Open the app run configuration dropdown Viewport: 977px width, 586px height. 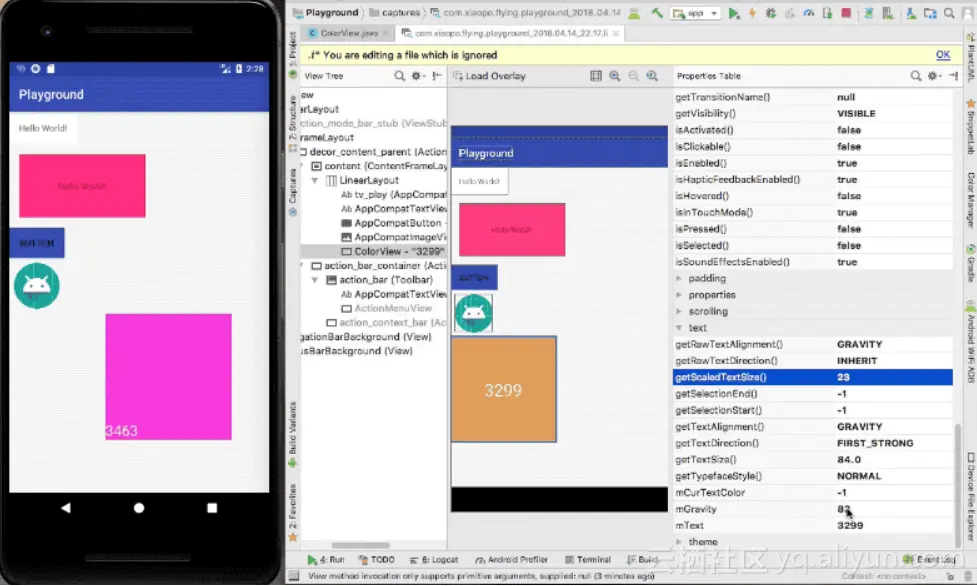(x=695, y=13)
